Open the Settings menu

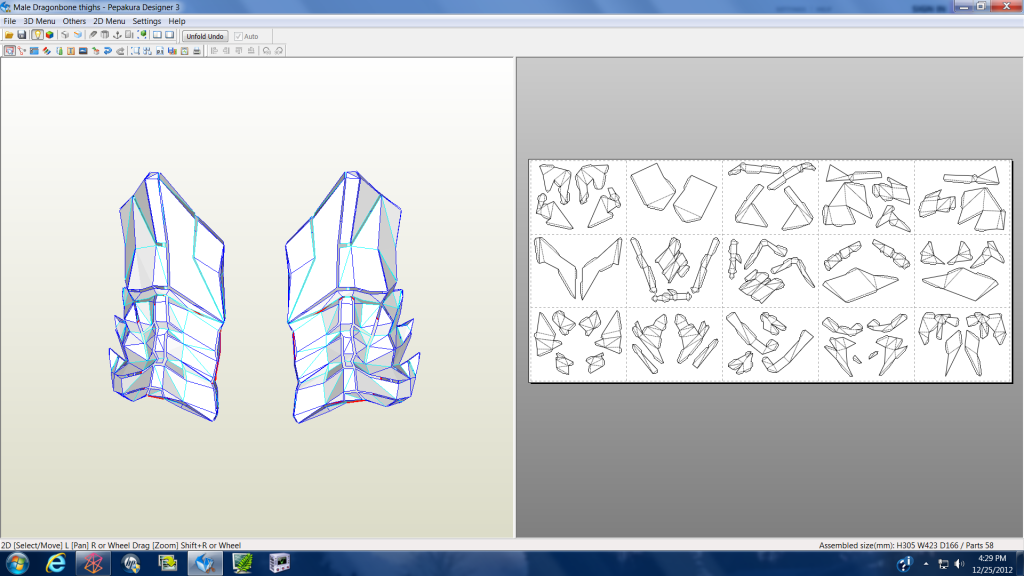click(146, 21)
